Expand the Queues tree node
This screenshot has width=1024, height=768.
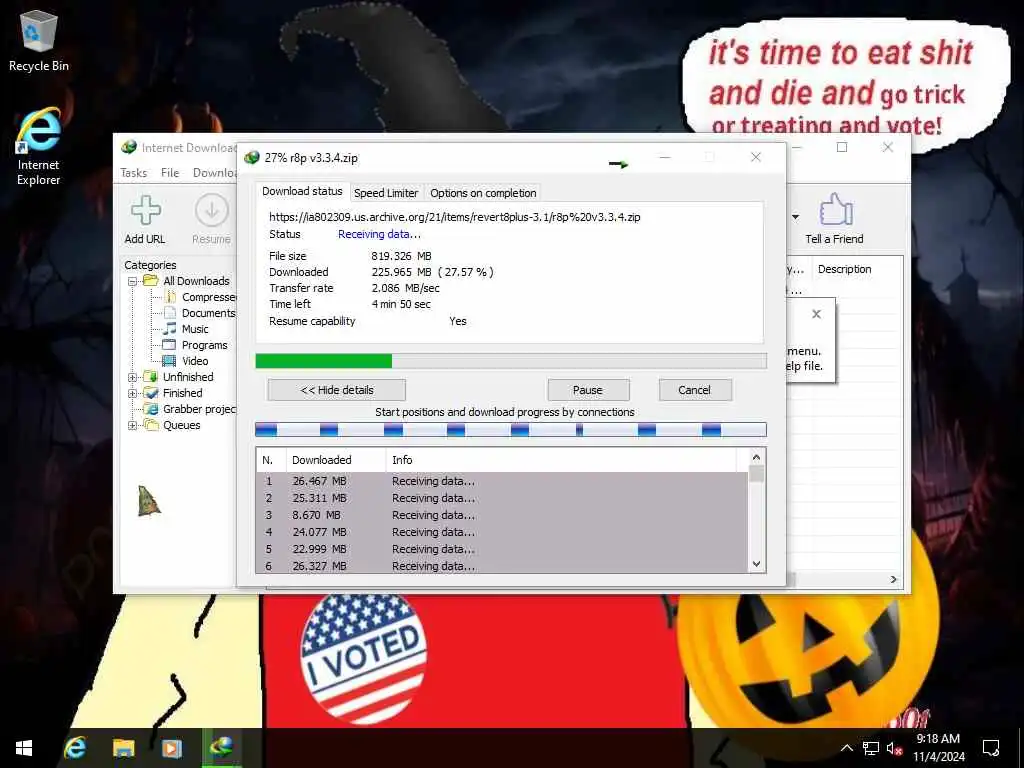(133, 425)
